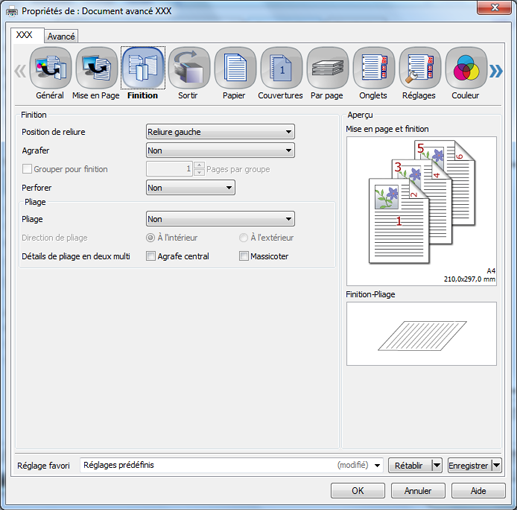Enable the Agrafe central checkbox
The width and height of the screenshot is (517, 510).
pos(151,256)
